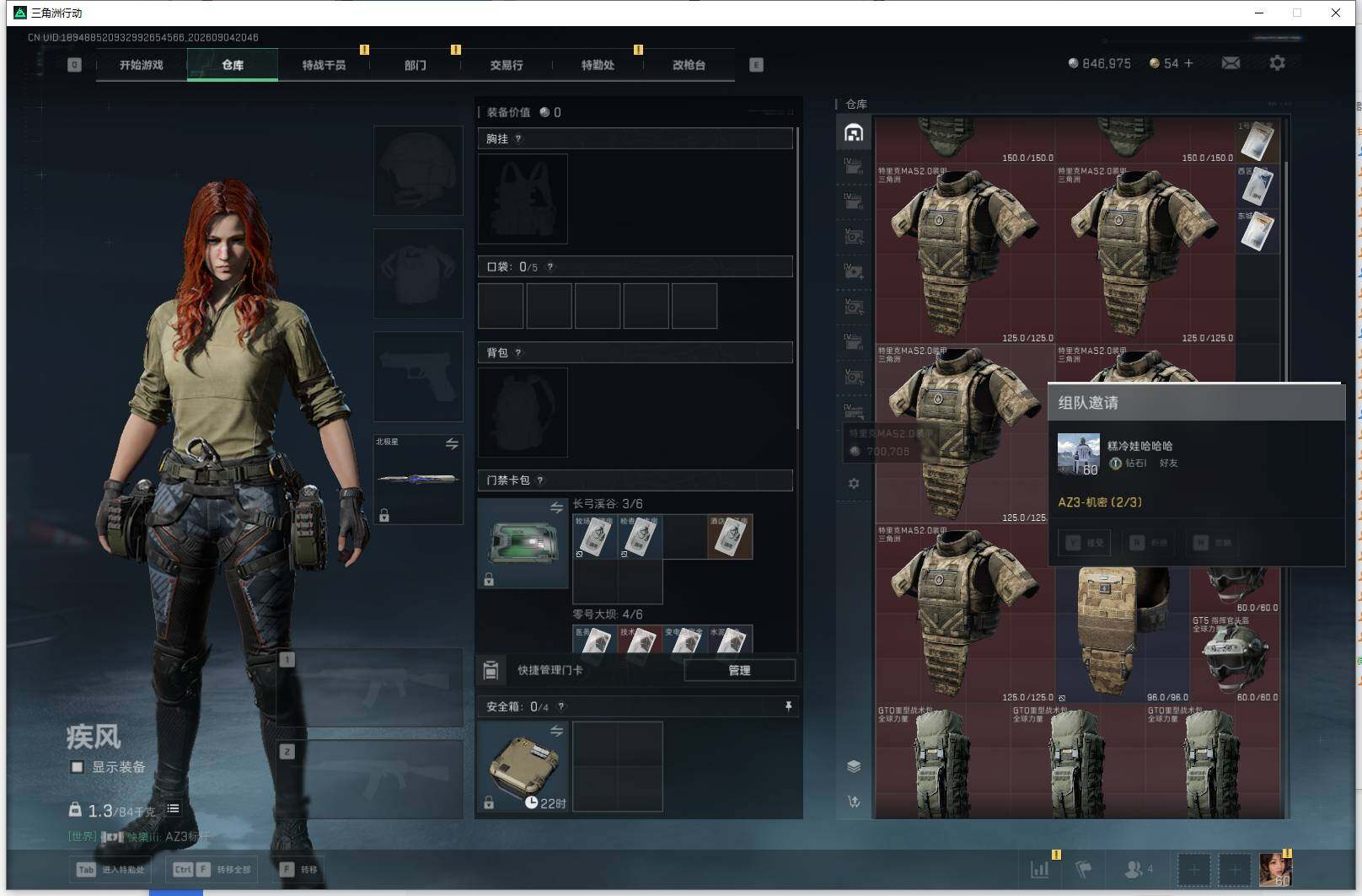Viewport: 1362px width, 896px height.
Task: Open the weight details list icon
Action: [173, 808]
